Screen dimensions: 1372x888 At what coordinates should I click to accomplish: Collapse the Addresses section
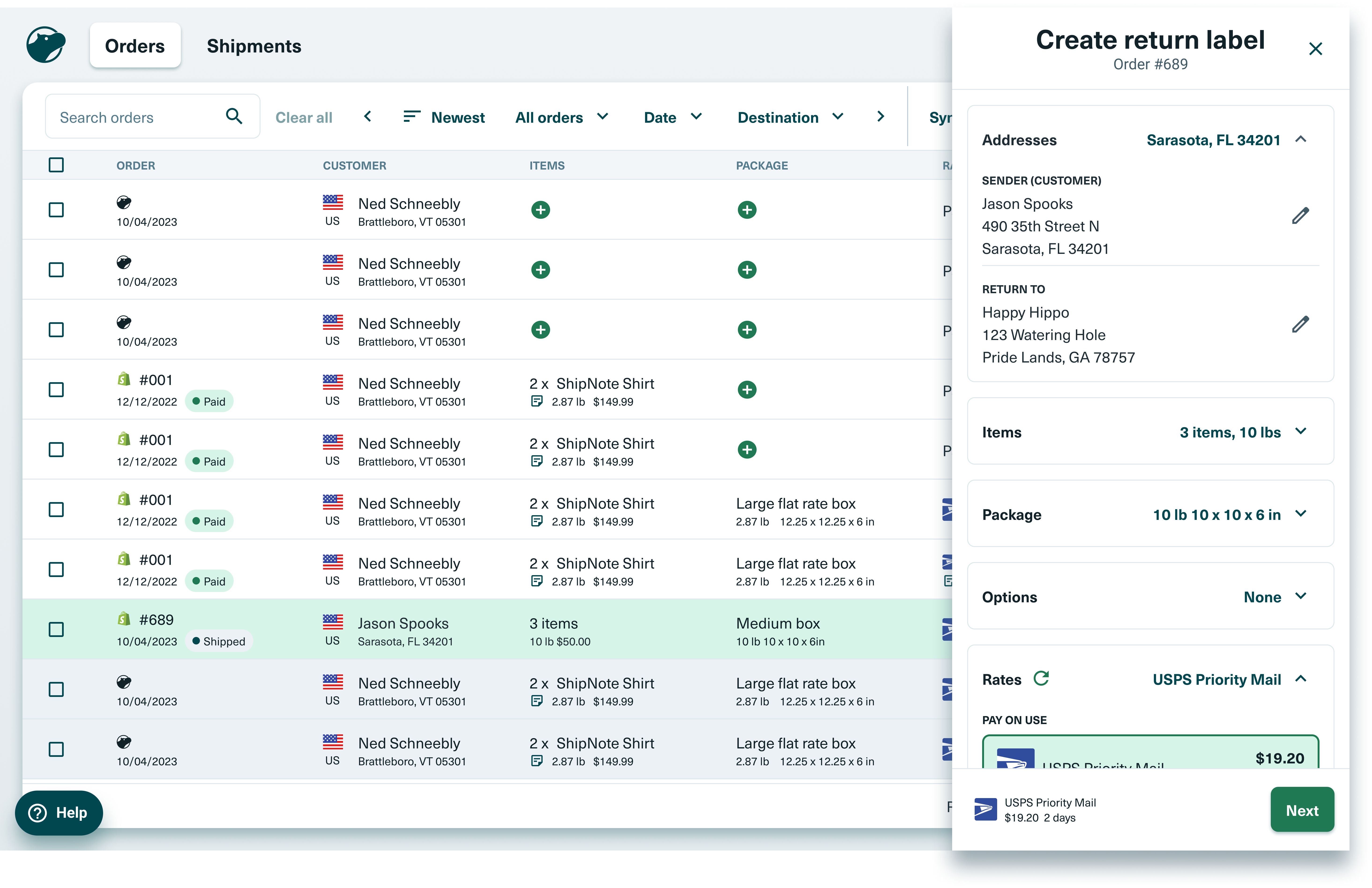[1301, 139]
